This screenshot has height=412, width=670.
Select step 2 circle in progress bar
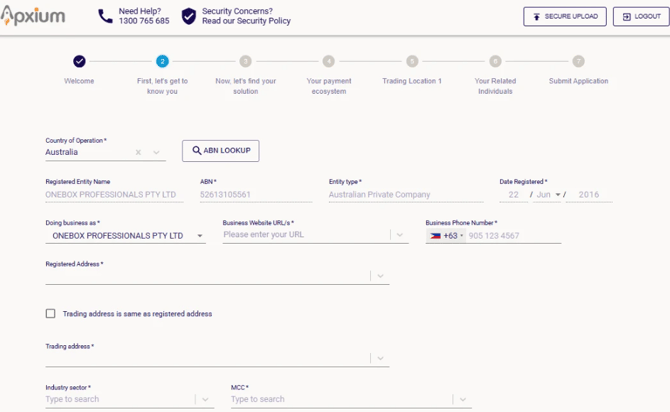click(x=162, y=62)
